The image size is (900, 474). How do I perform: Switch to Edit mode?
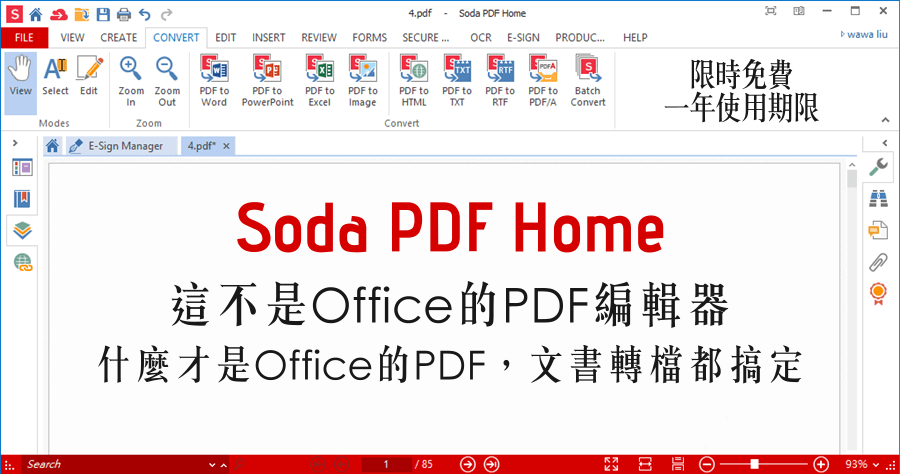click(89, 76)
